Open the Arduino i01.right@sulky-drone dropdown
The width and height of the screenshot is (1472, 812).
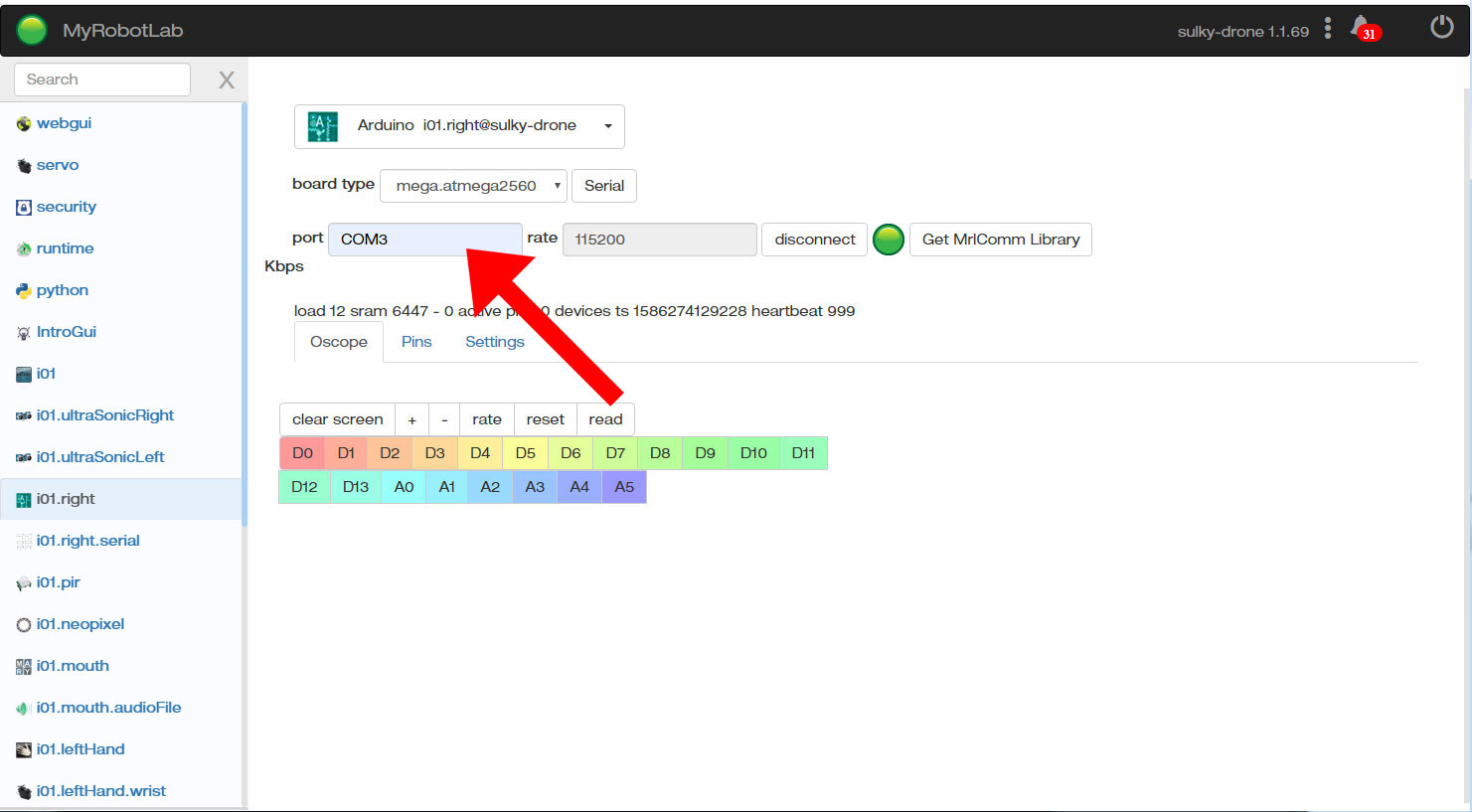pyautogui.click(x=459, y=126)
